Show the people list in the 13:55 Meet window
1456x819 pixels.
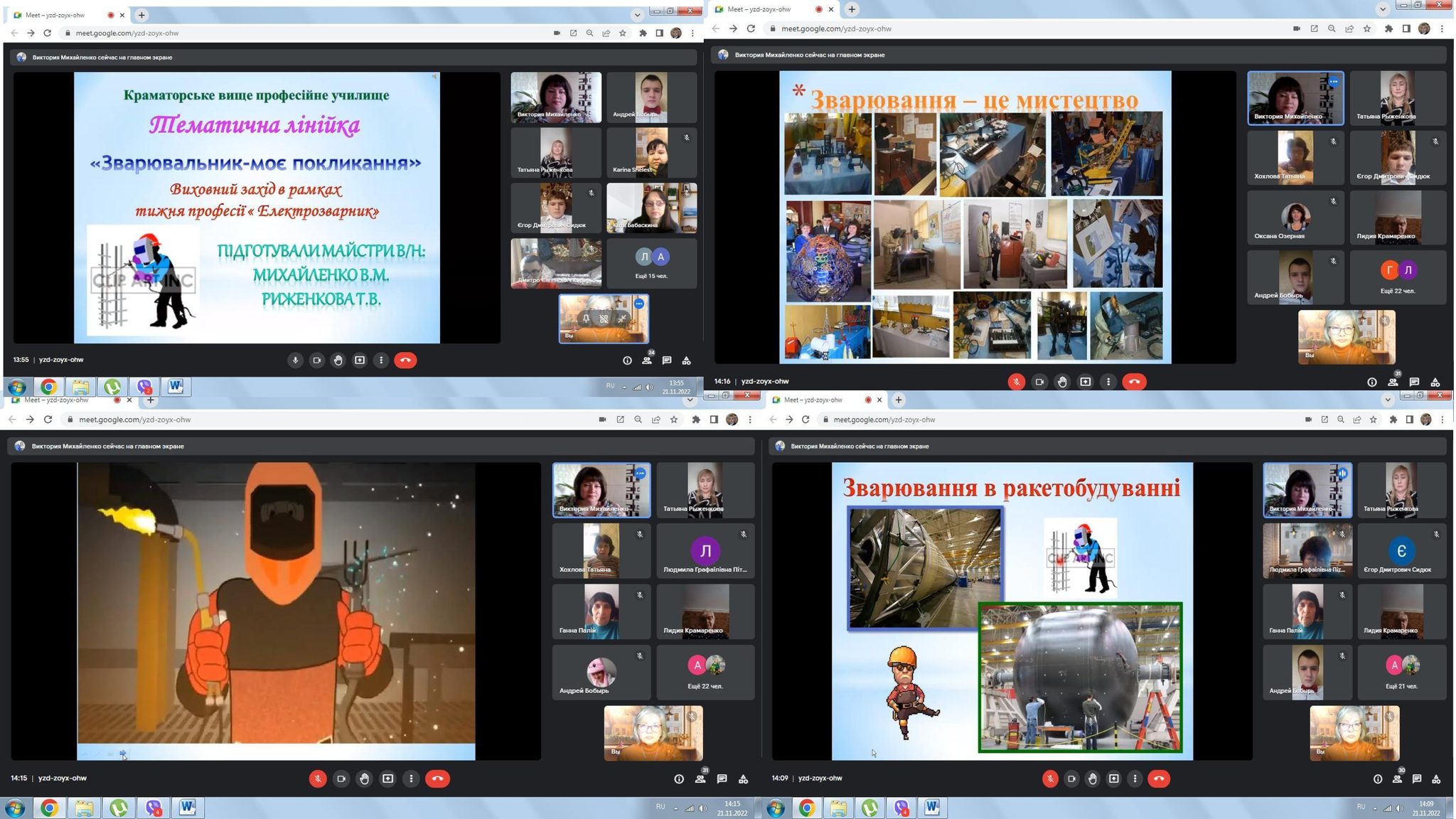click(x=647, y=360)
